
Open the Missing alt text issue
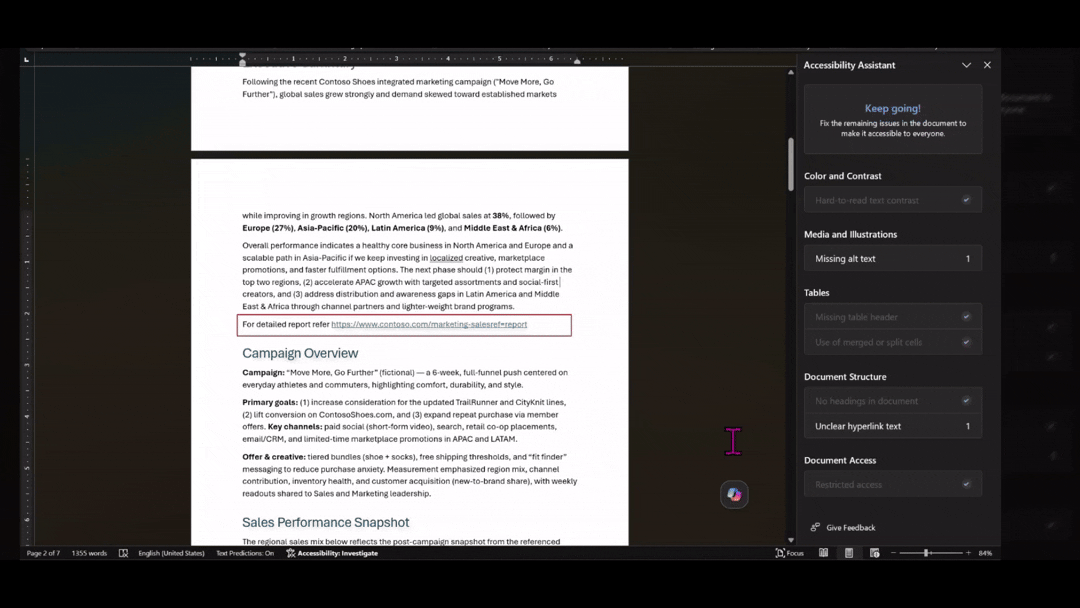(893, 259)
